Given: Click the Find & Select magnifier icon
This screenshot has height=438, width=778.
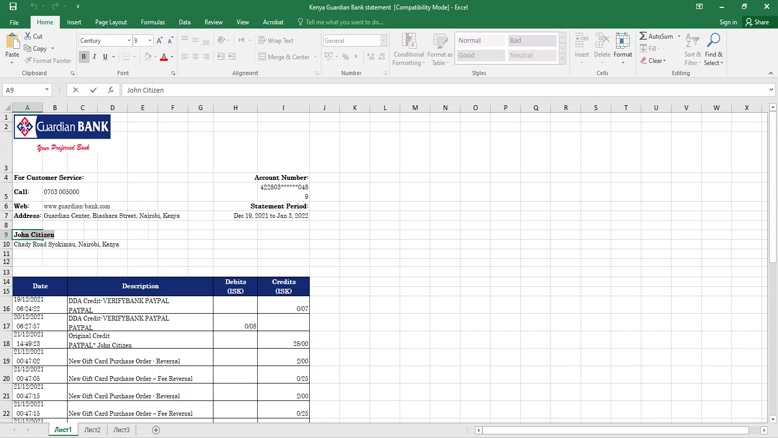Looking at the screenshot, I should tap(713, 41).
